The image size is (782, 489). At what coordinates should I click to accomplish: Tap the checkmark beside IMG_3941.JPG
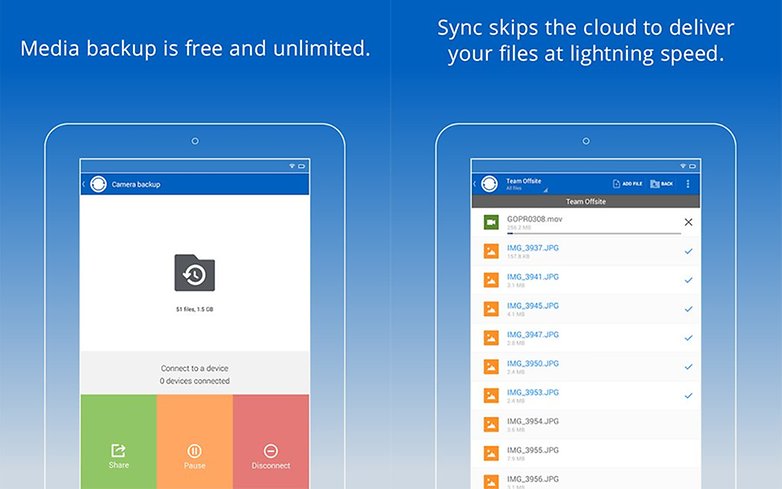(688, 280)
